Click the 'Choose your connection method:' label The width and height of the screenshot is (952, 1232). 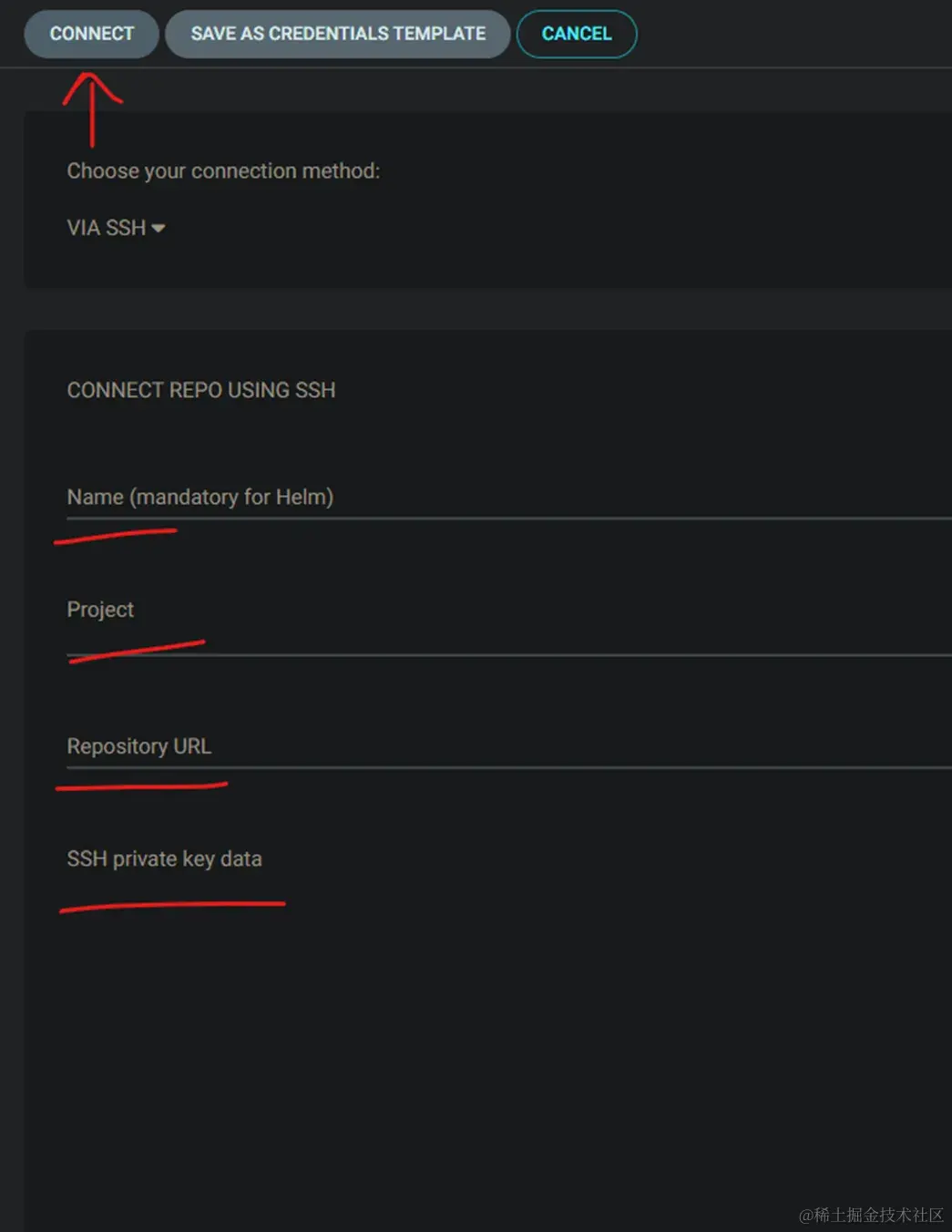tap(223, 171)
